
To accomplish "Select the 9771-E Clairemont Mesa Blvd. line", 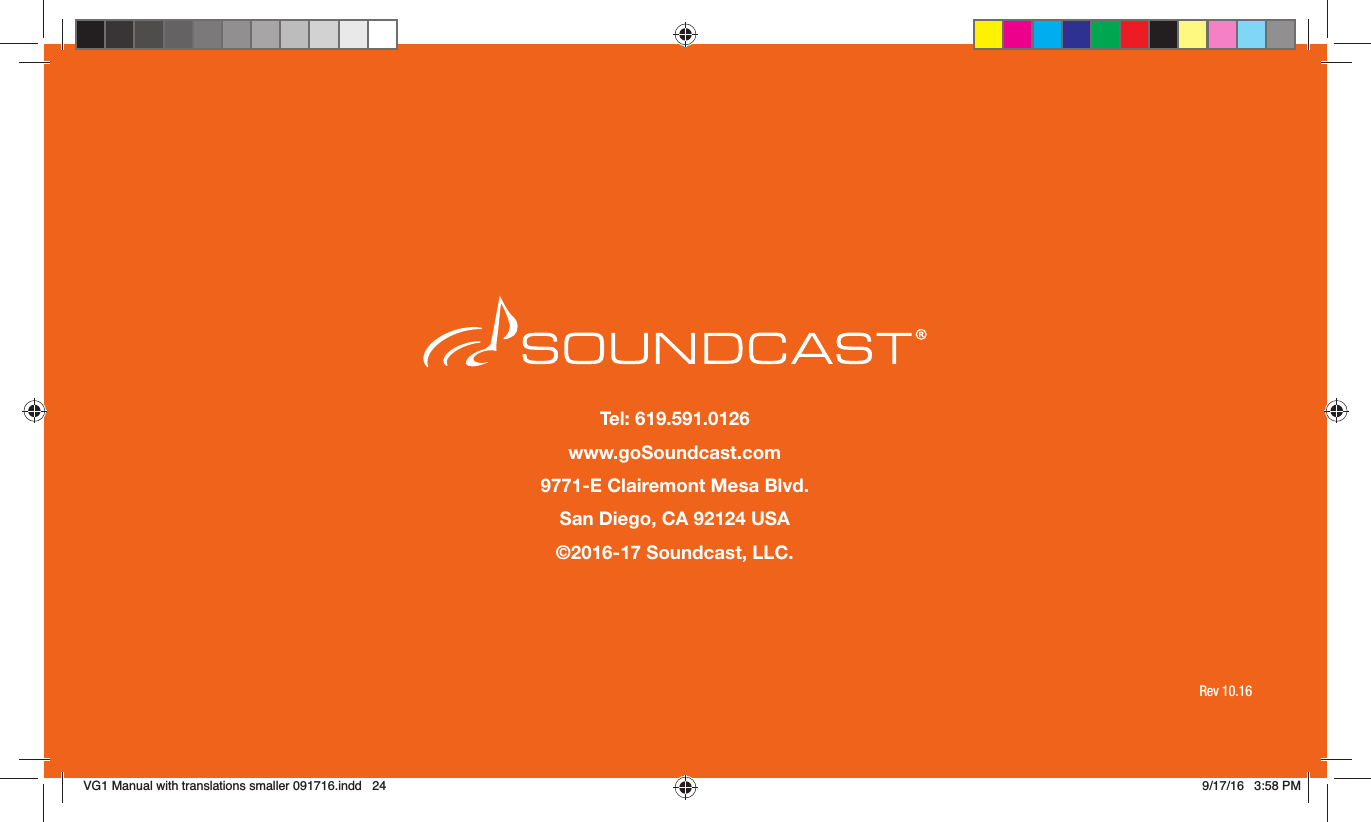I will [x=674, y=486].
